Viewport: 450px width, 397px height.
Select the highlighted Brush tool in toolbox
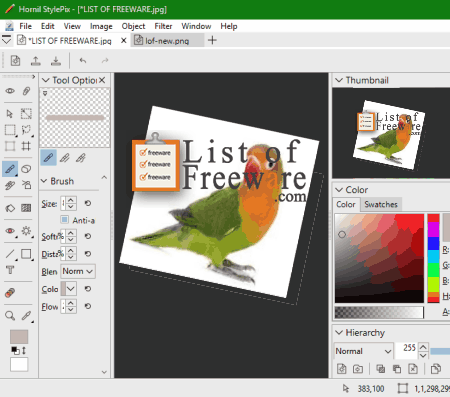pos(10,169)
